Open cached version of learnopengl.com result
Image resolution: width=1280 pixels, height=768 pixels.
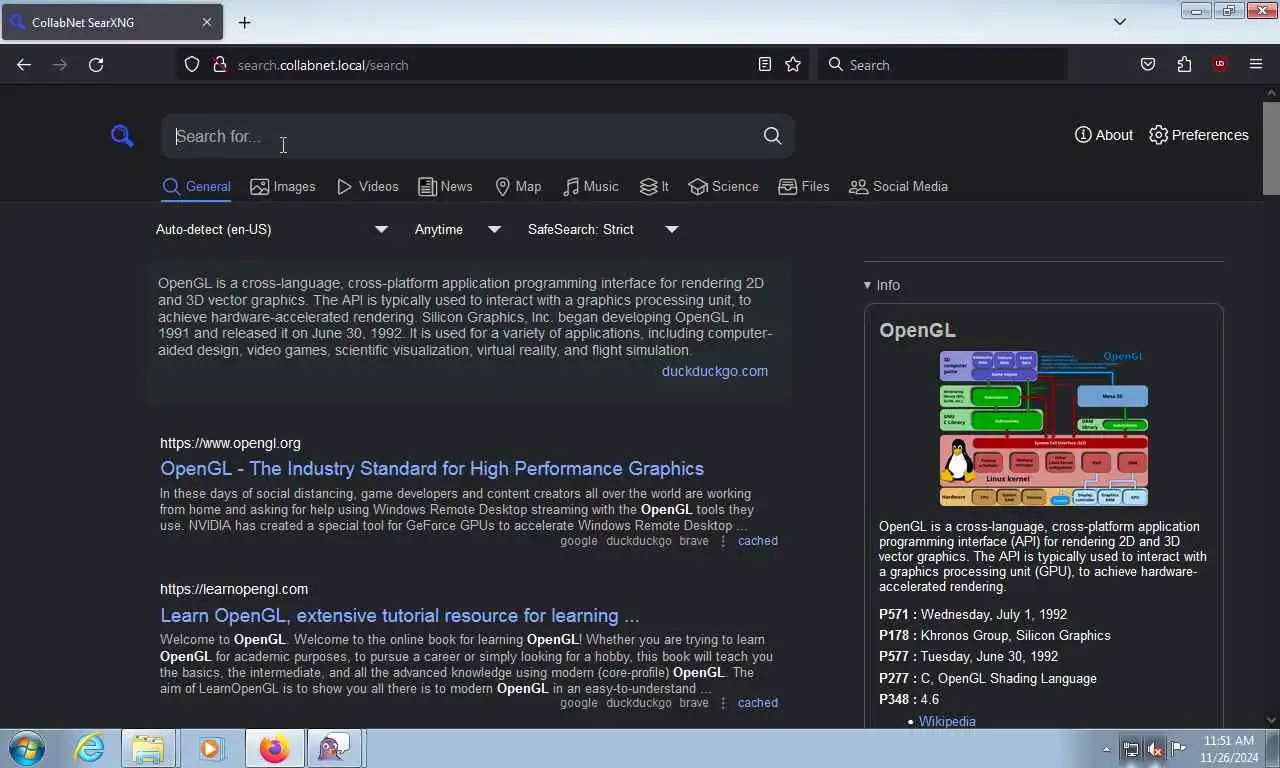click(x=758, y=703)
